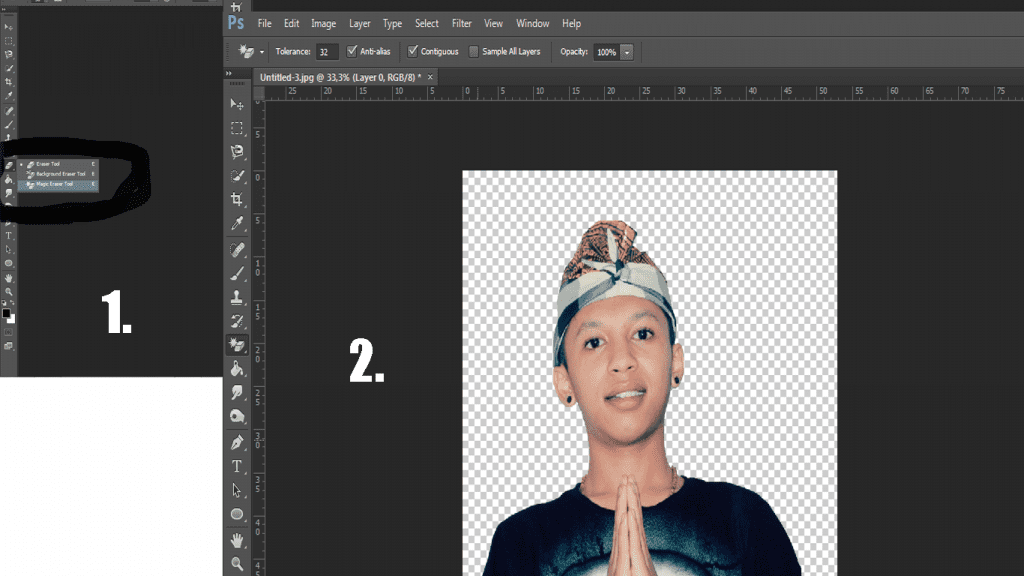Click the foreground color swatch
This screenshot has width=1024, height=576.
(x=6, y=313)
